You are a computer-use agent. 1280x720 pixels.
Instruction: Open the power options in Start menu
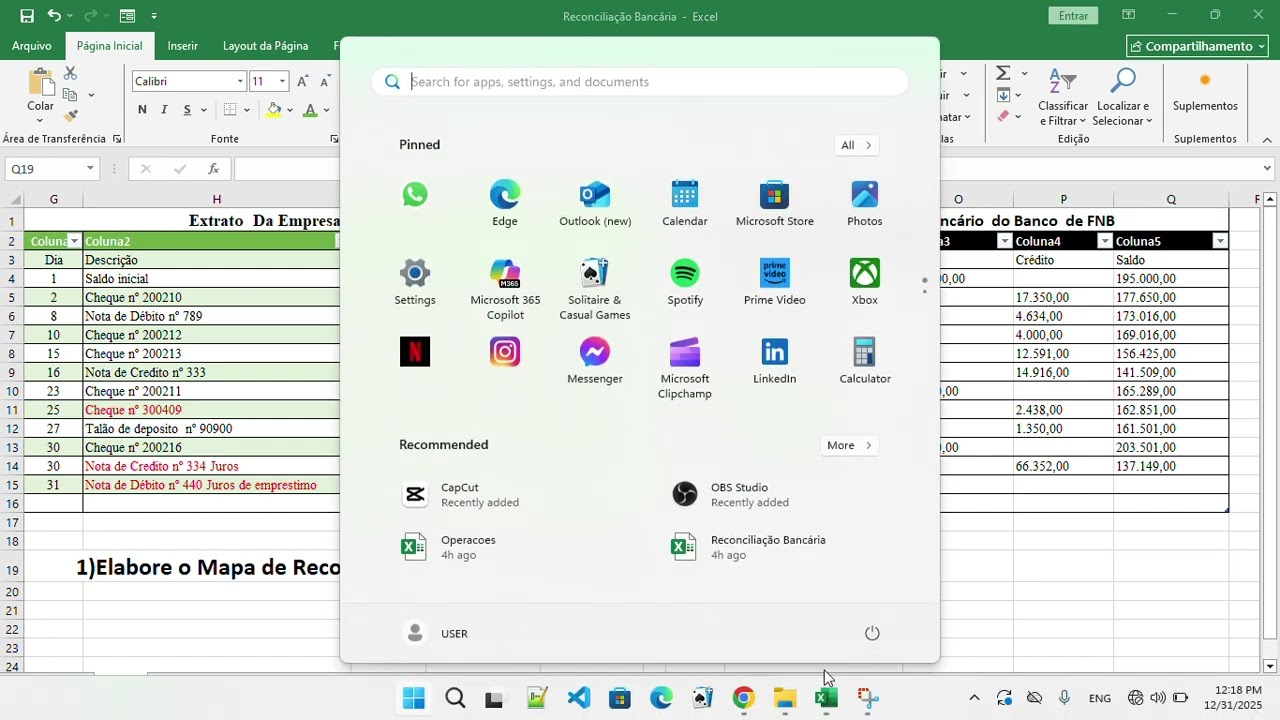(x=872, y=633)
